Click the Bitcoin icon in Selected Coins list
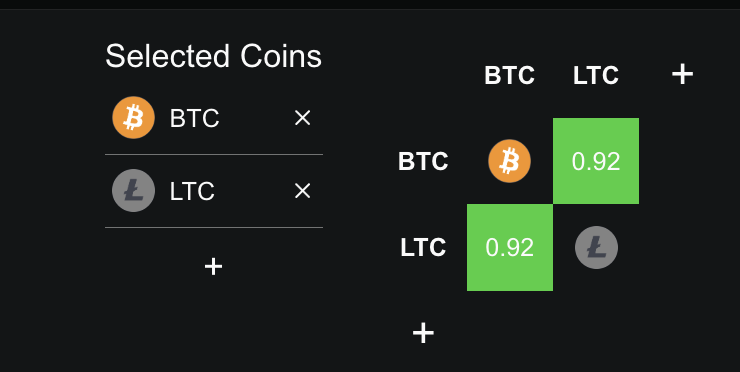Viewport: 740px width, 372px height. (134, 118)
